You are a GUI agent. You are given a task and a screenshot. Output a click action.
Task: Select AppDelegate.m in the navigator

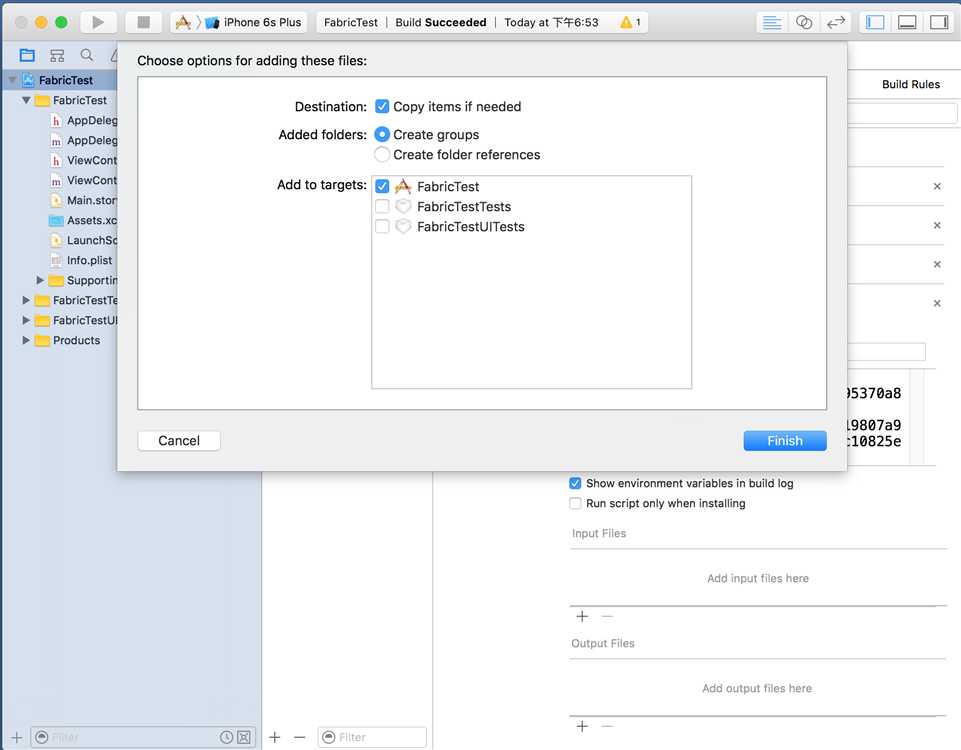tap(83, 140)
